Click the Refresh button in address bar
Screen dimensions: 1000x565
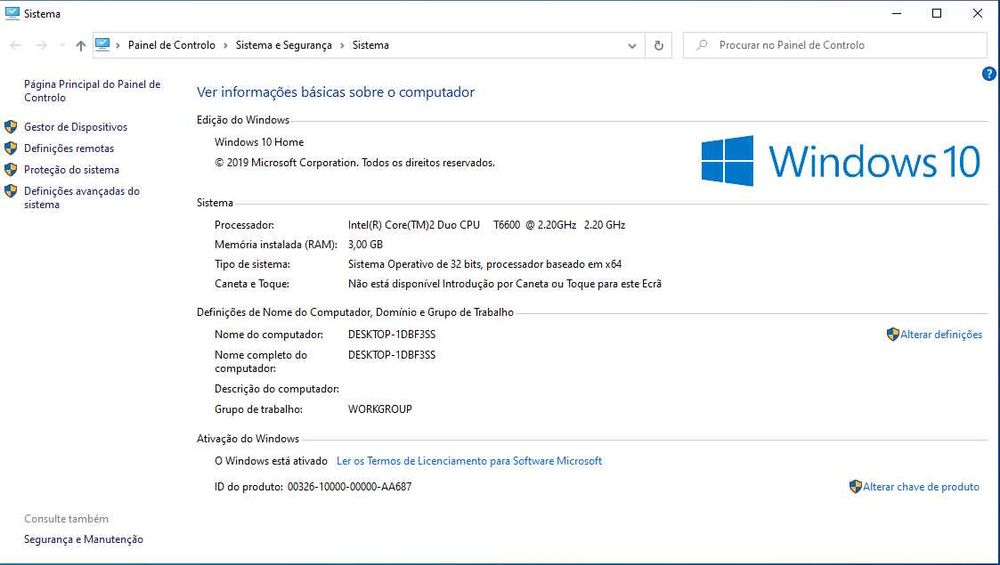pyautogui.click(x=658, y=45)
